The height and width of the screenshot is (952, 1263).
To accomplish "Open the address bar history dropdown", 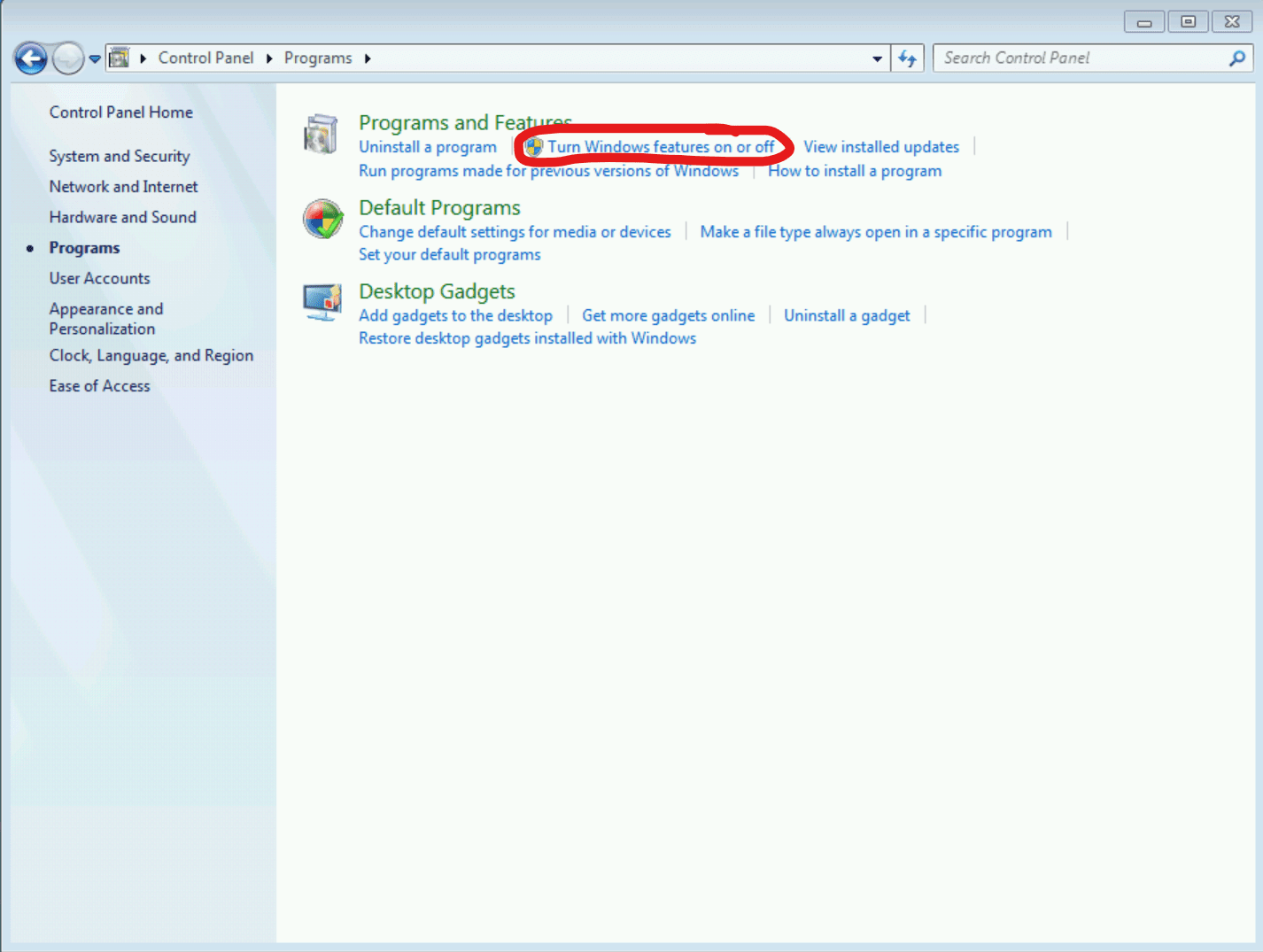I will (877, 58).
